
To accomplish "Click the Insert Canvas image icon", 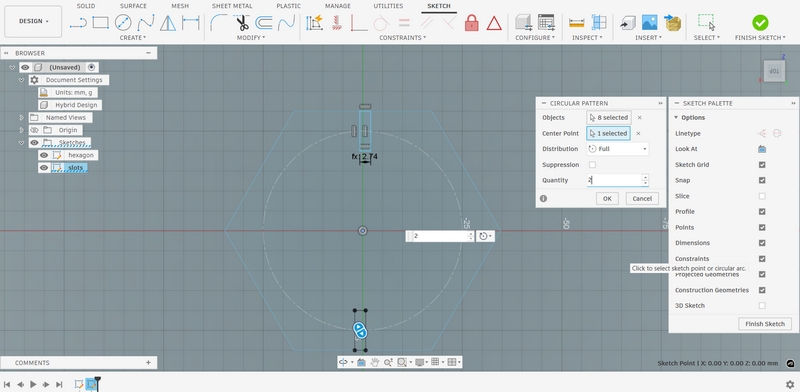I will [x=649, y=22].
